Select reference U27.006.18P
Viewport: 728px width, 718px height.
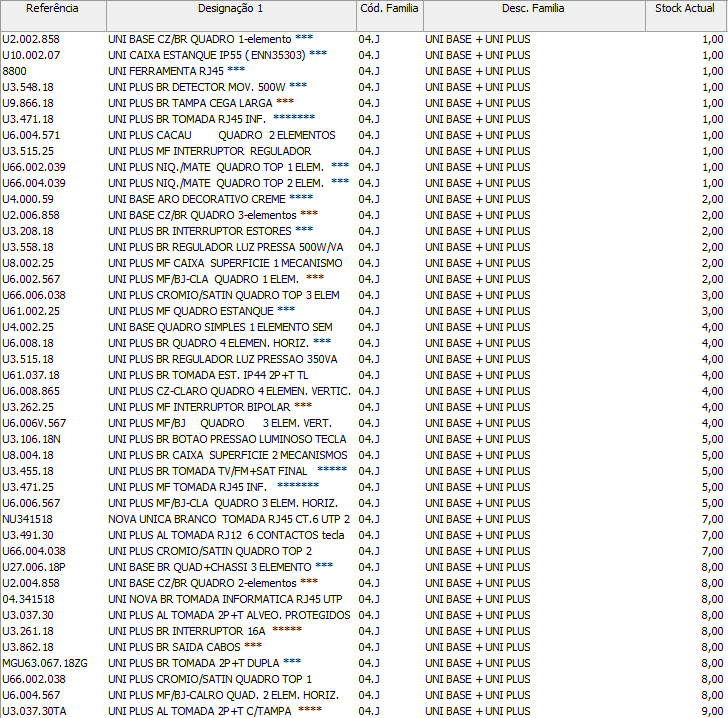coord(34,568)
